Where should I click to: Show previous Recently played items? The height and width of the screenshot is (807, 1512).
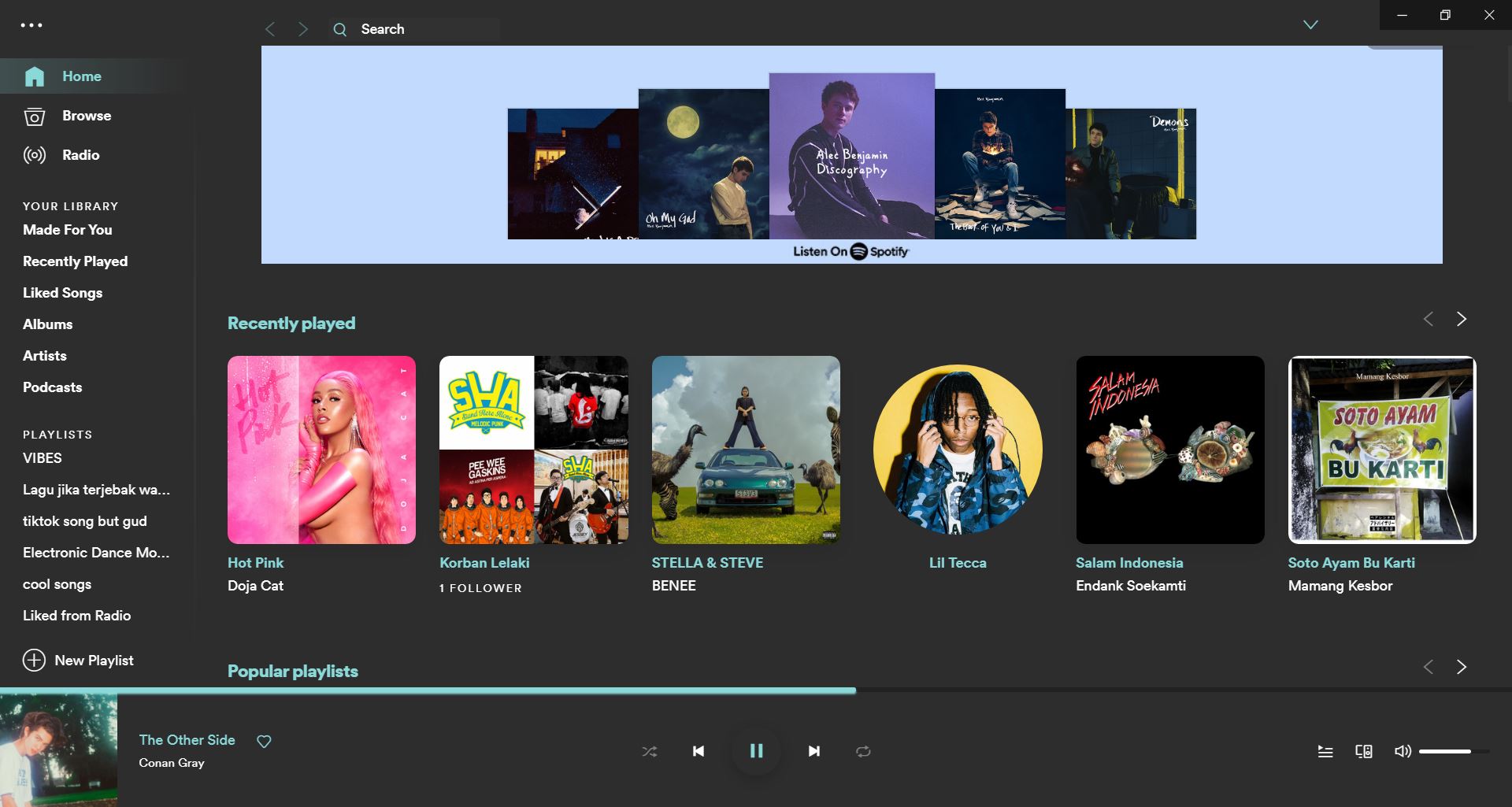(1429, 319)
